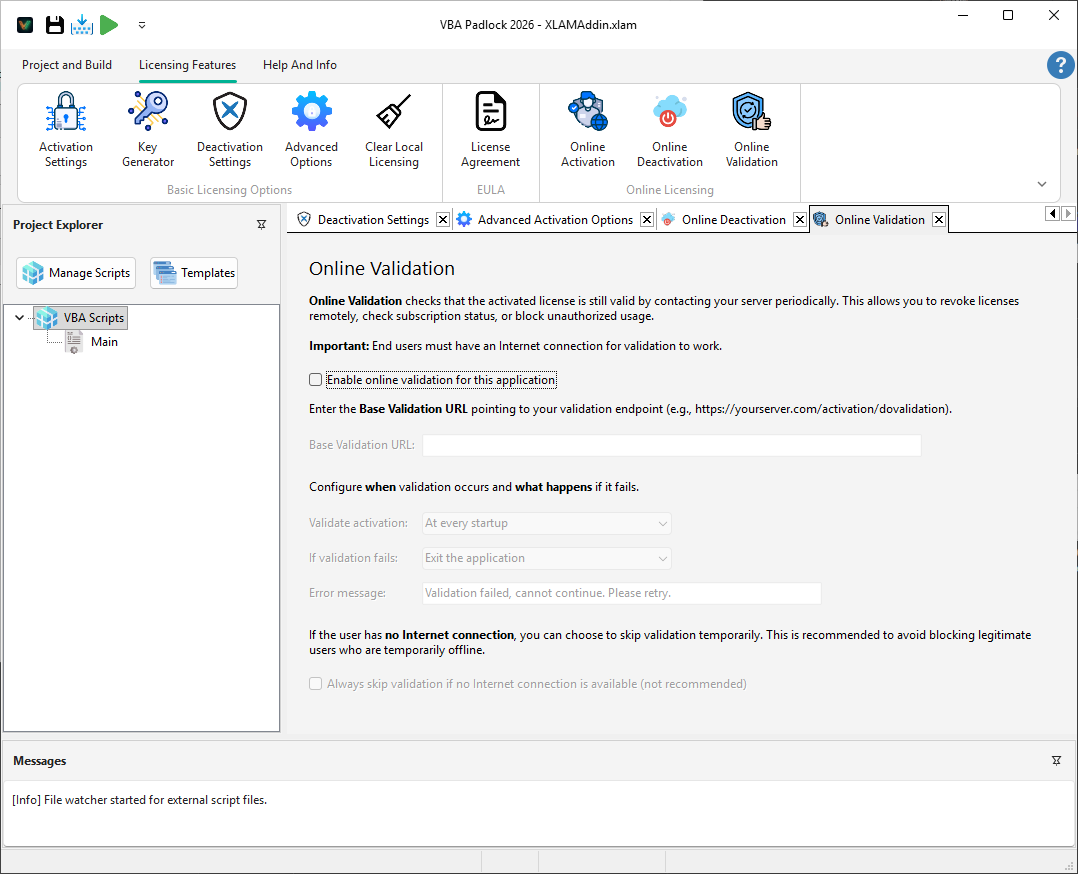Launch the Key Generator
The image size is (1078, 874).
tap(147, 128)
